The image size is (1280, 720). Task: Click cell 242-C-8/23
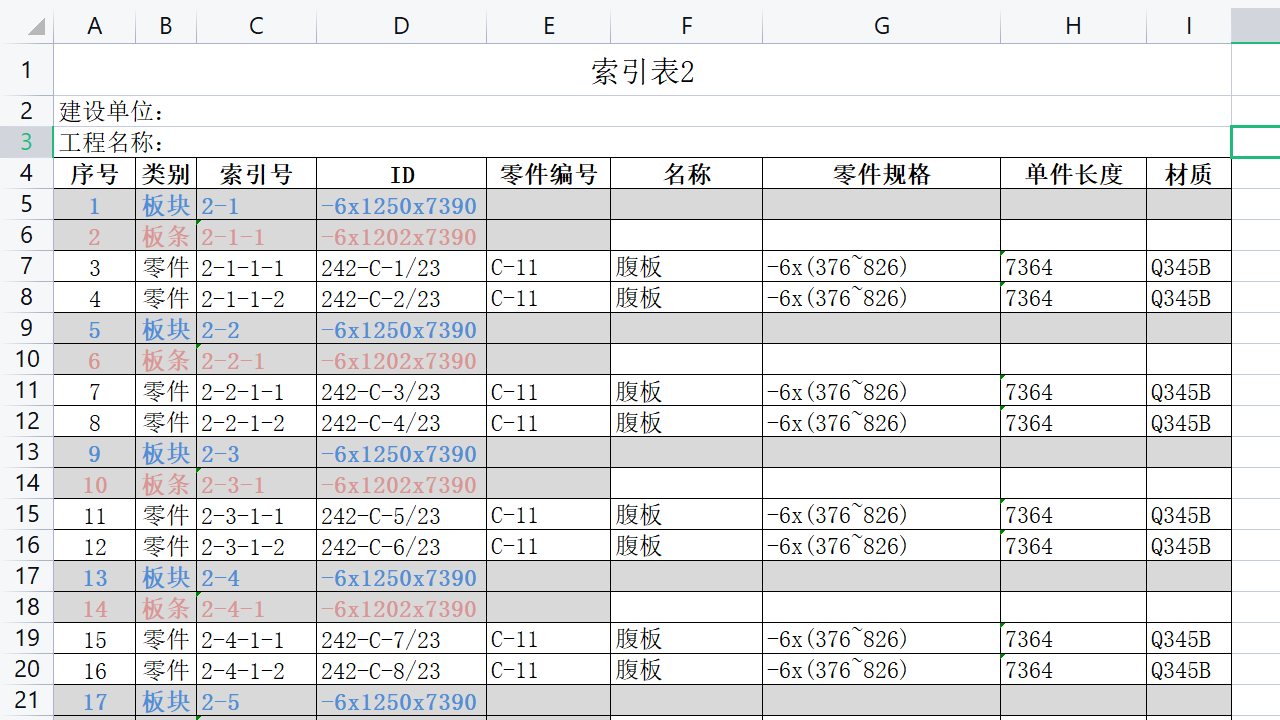click(x=402, y=670)
